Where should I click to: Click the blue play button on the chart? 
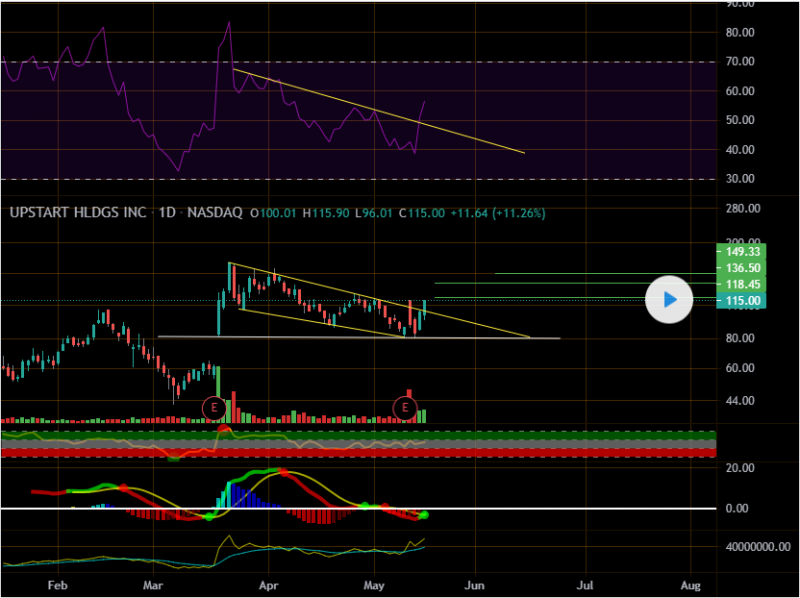click(670, 298)
